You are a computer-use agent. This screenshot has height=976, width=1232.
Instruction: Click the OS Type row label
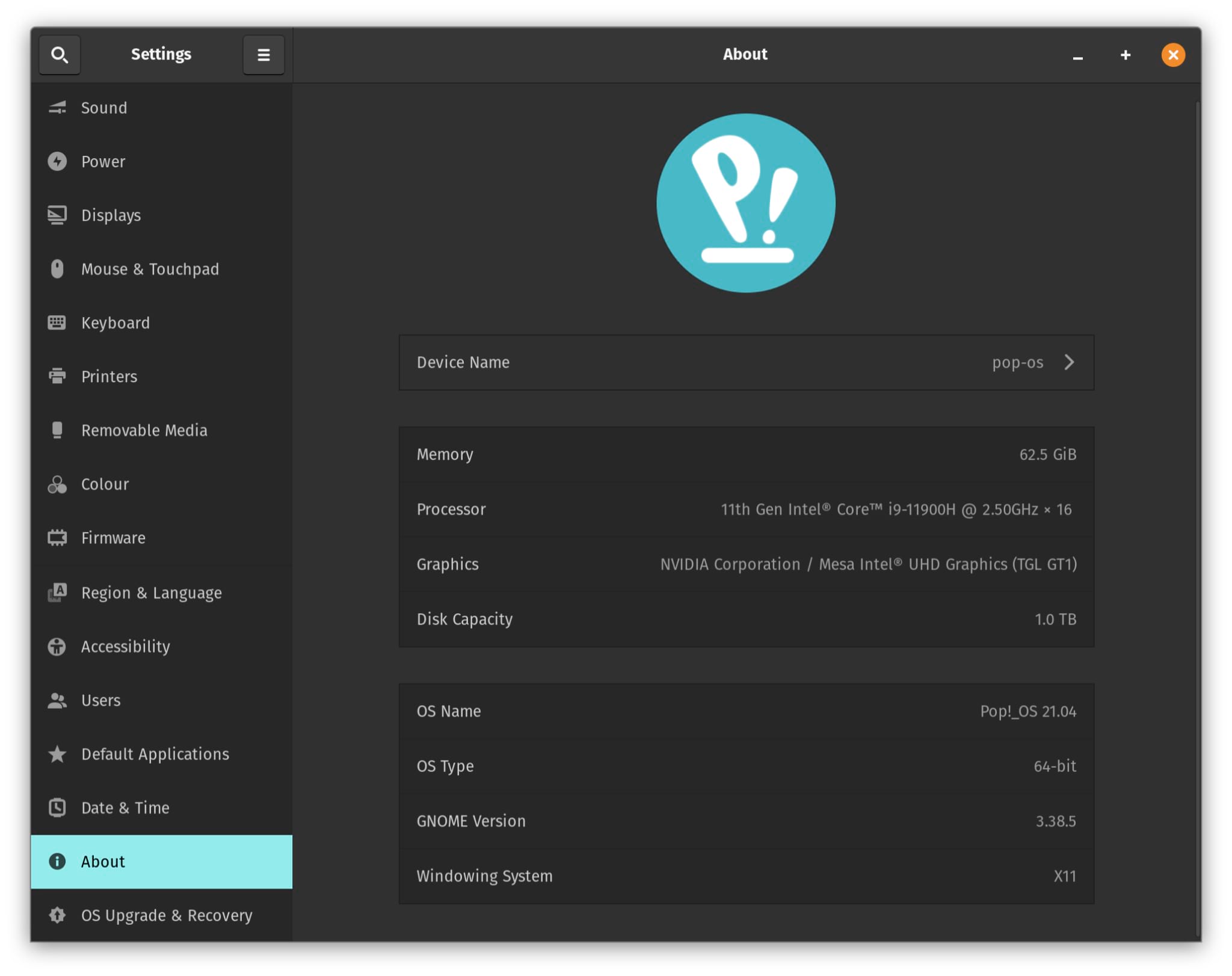[445, 766]
